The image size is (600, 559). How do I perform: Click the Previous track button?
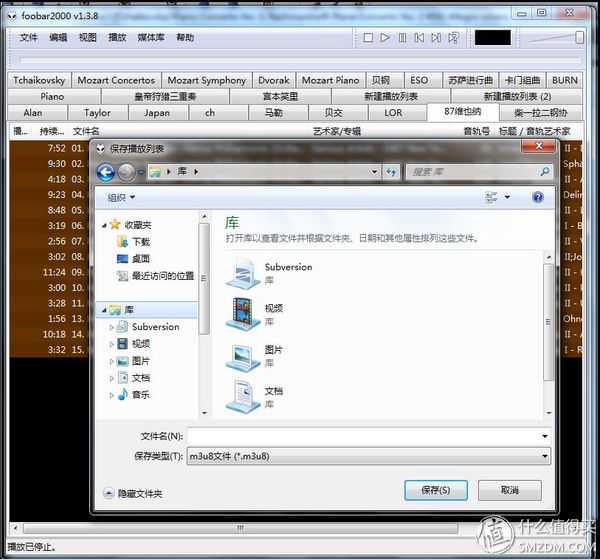419,38
